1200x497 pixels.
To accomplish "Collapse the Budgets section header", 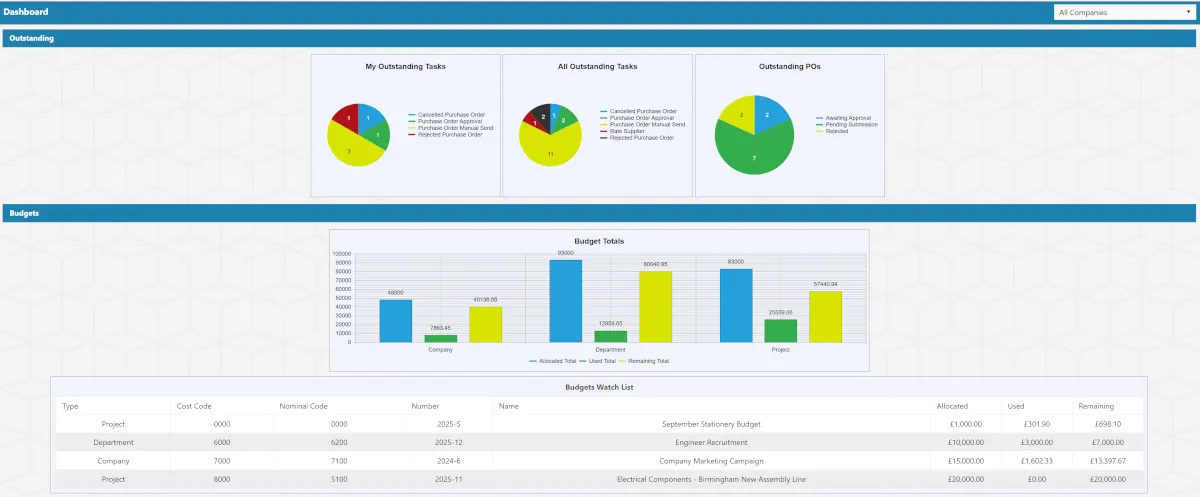I will coord(599,213).
